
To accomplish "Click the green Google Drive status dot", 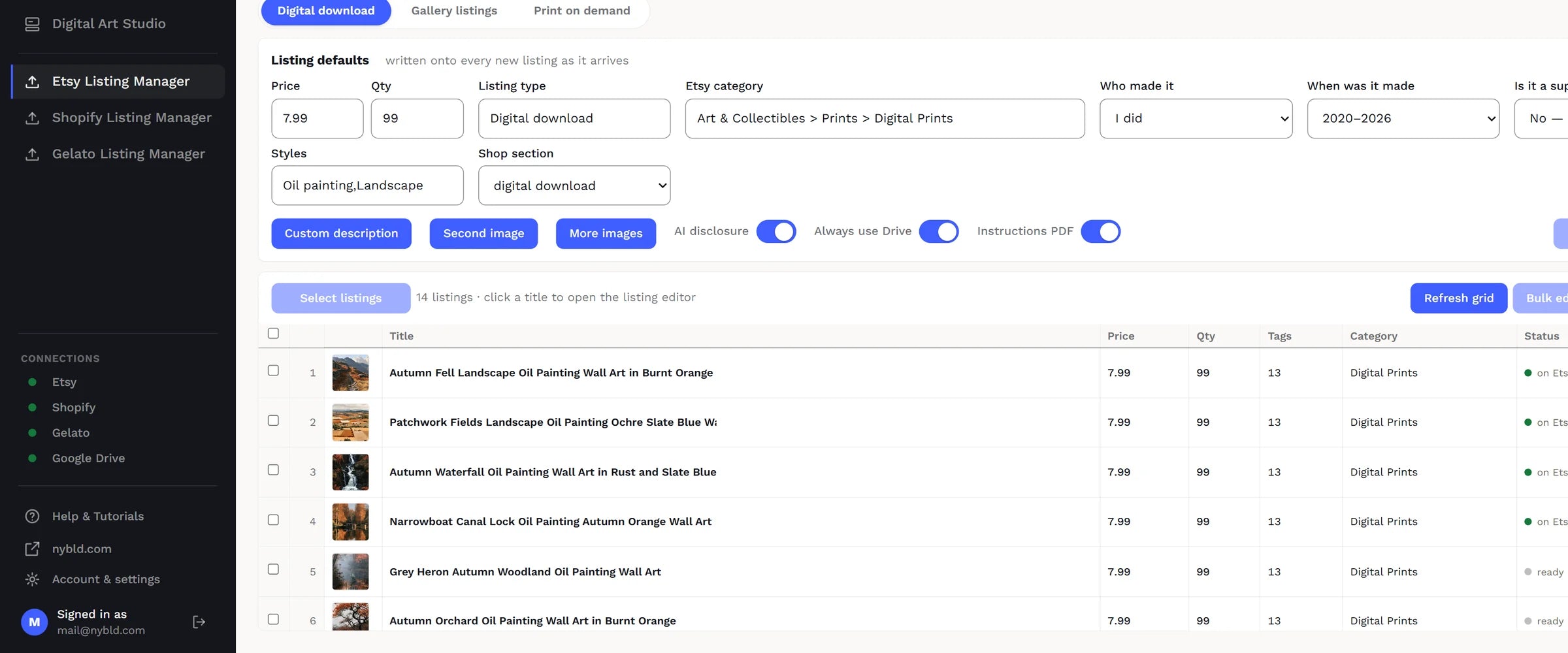I will click(32, 458).
